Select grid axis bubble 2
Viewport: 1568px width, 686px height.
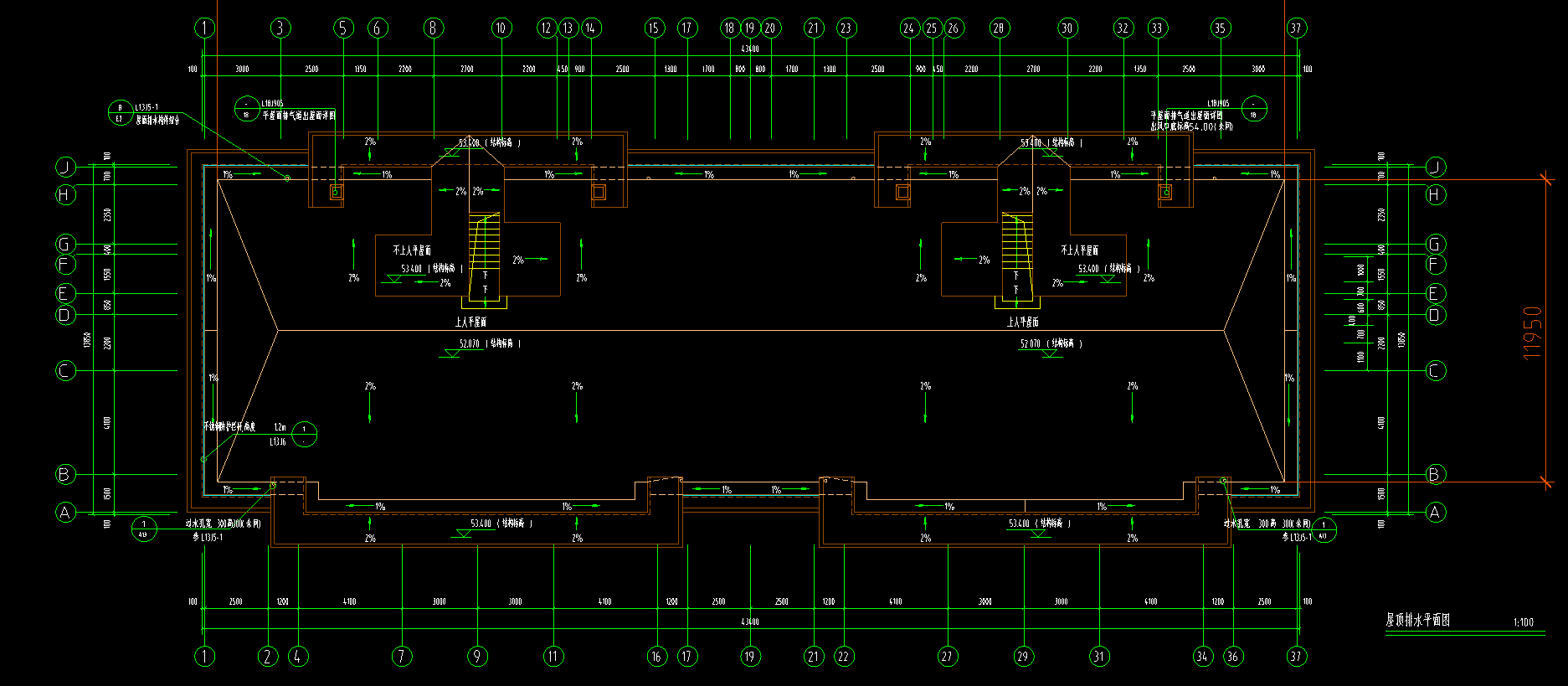(x=268, y=656)
